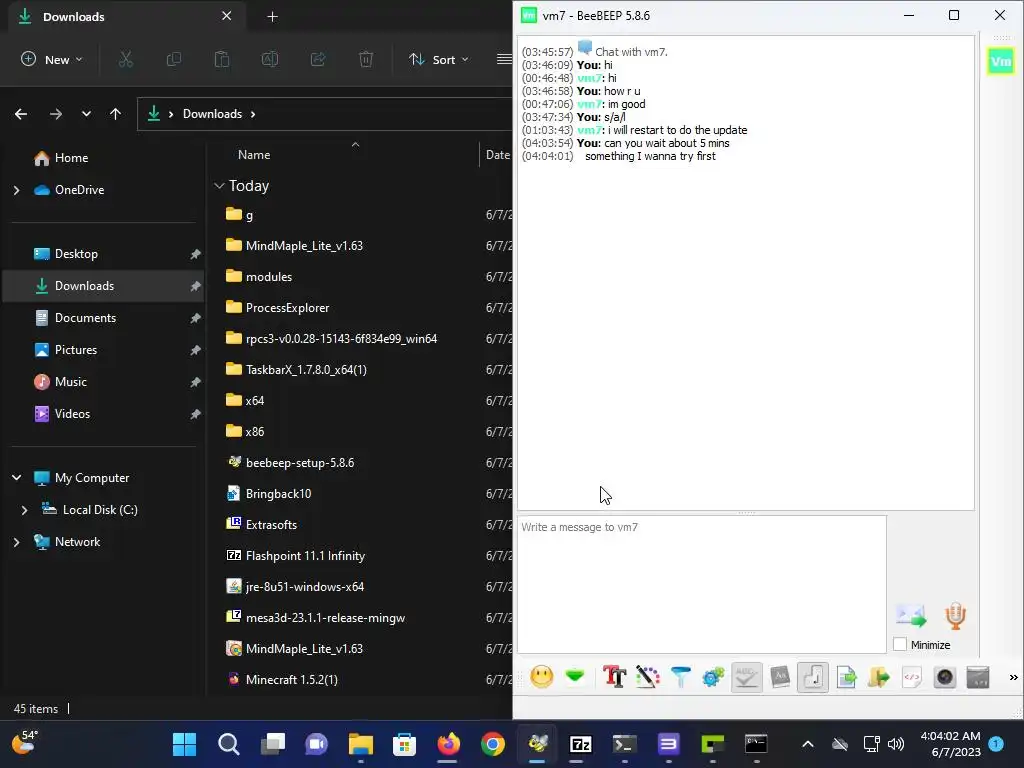The width and height of the screenshot is (1024, 768).
Task: Click the blue filter funnel icon
Action: pyautogui.click(x=680, y=677)
